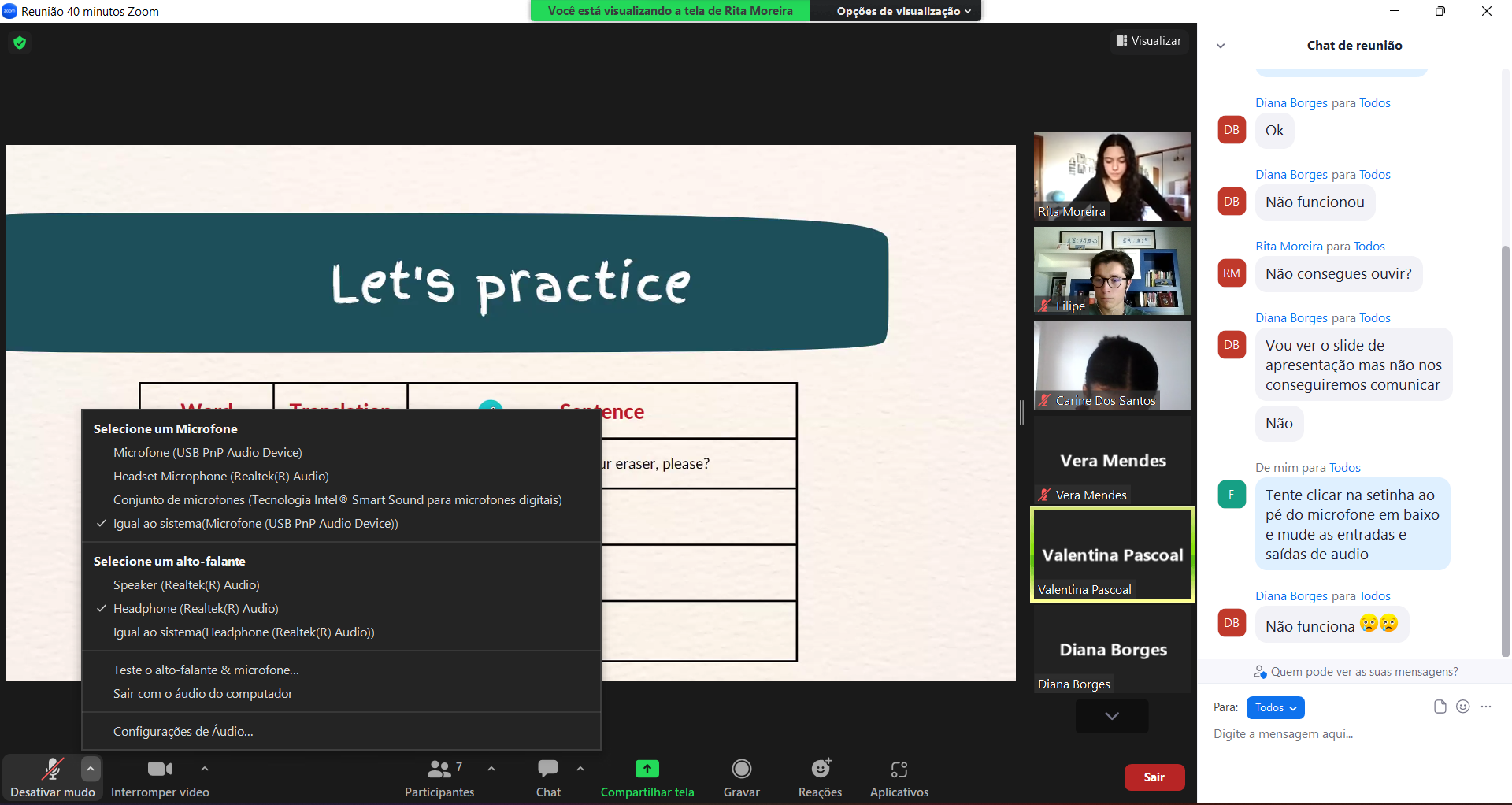Screen dimensions: 1512x805
Task: Select Igual ao sistema microphone option
Action: 341,523
